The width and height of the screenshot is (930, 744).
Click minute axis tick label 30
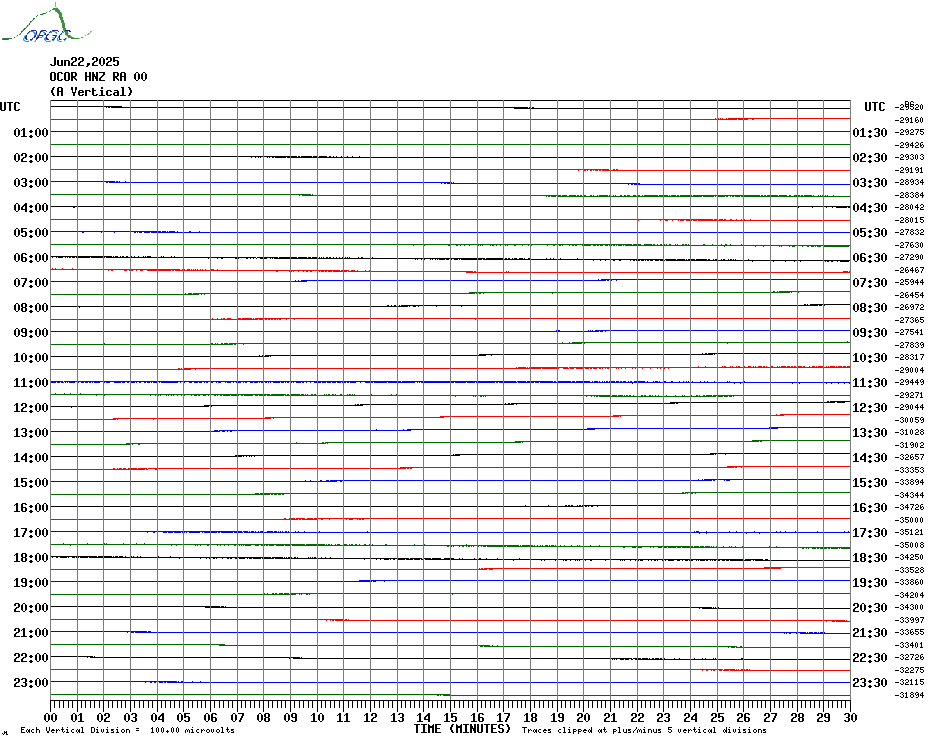pyautogui.click(x=851, y=717)
